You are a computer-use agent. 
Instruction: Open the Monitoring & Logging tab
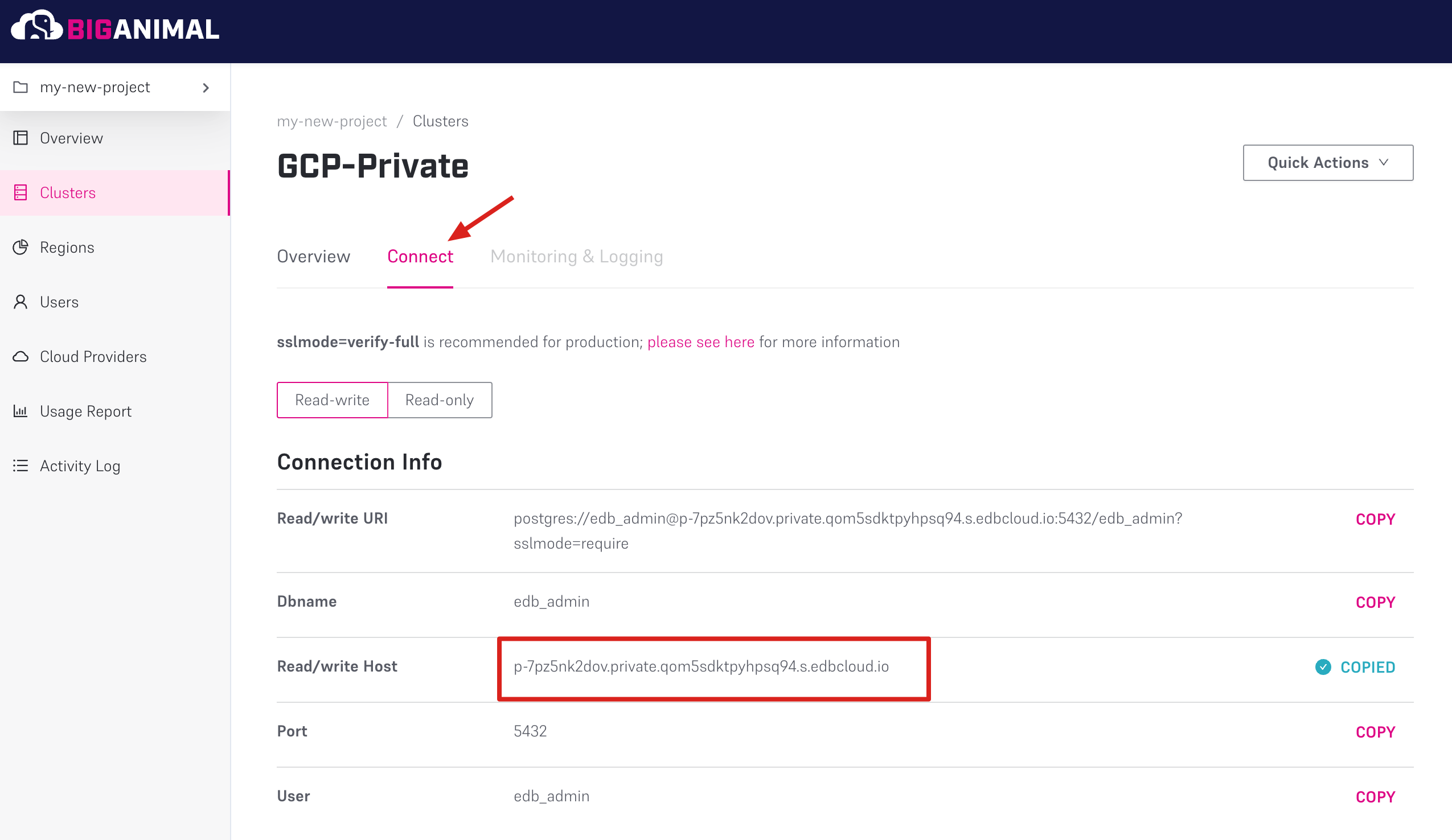pos(576,256)
